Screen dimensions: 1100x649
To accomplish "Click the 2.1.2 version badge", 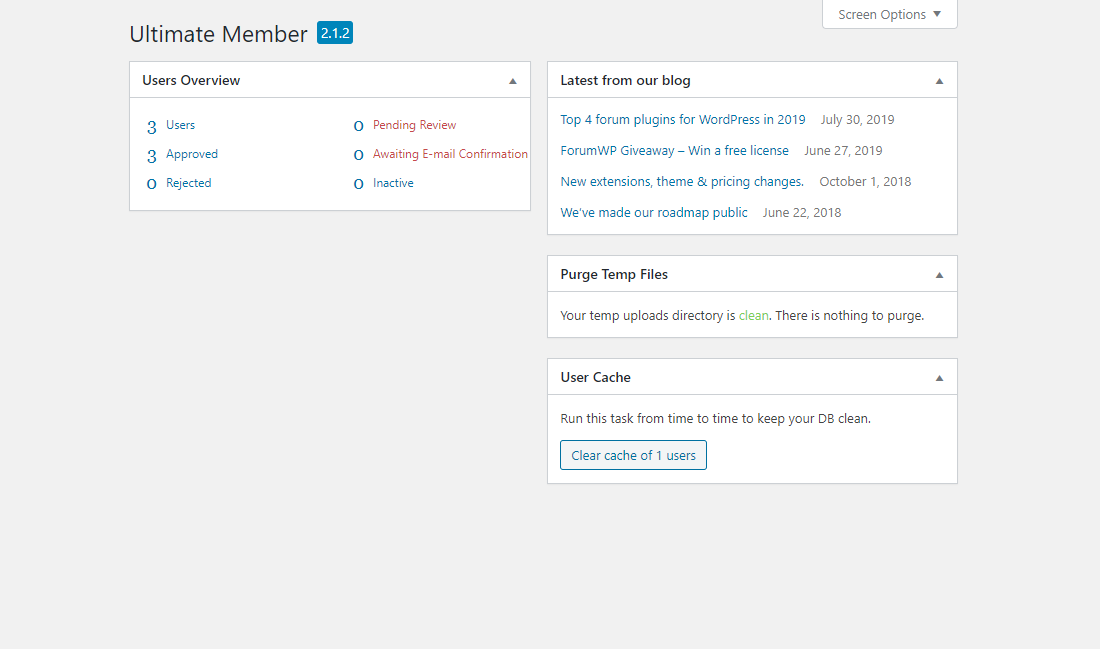I will click(x=335, y=33).
